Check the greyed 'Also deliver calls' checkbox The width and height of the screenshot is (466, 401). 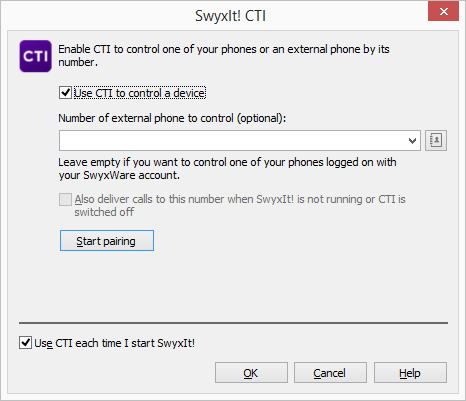[x=65, y=200]
